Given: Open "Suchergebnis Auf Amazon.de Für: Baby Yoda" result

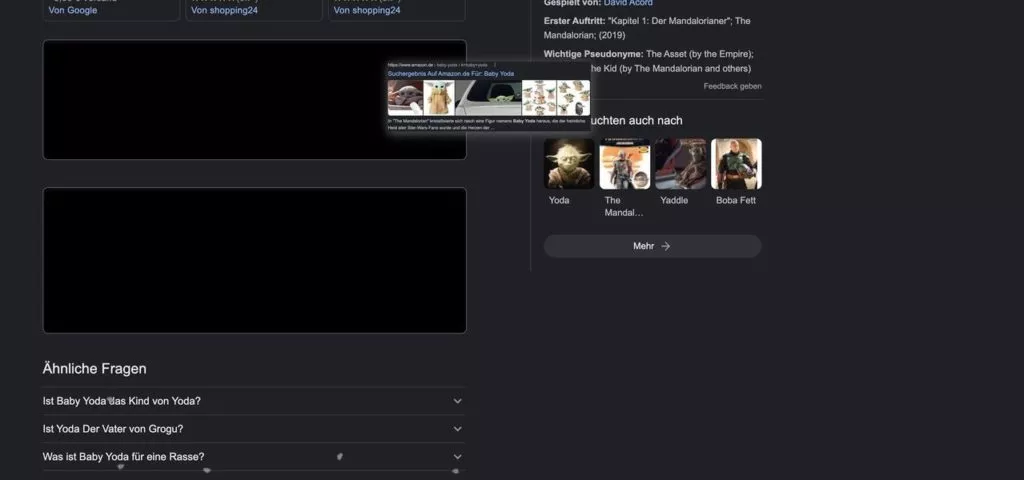Looking at the screenshot, I should pos(451,74).
